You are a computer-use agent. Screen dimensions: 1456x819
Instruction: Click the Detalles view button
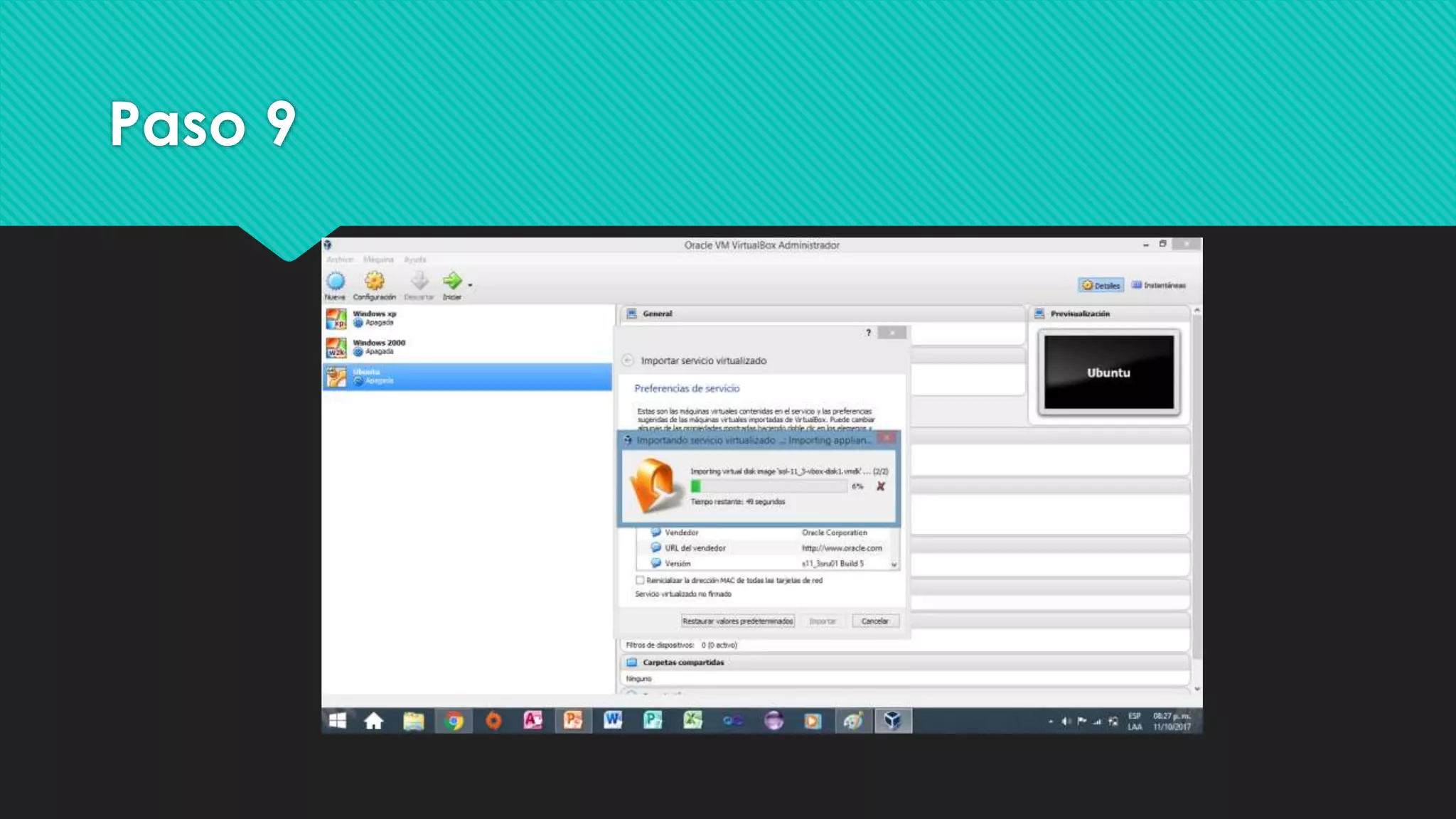1101,285
